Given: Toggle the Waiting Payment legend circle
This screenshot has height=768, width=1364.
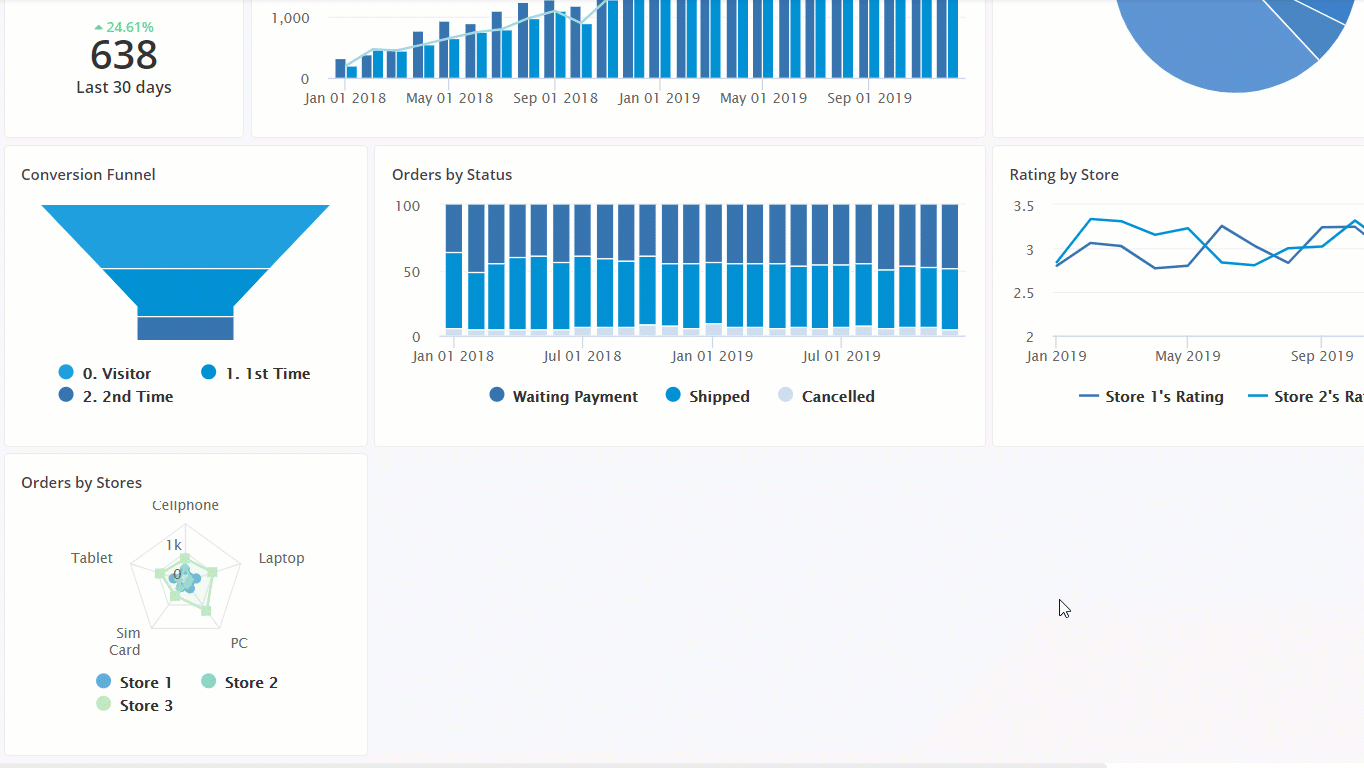Looking at the screenshot, I should [x=497, y=396].
